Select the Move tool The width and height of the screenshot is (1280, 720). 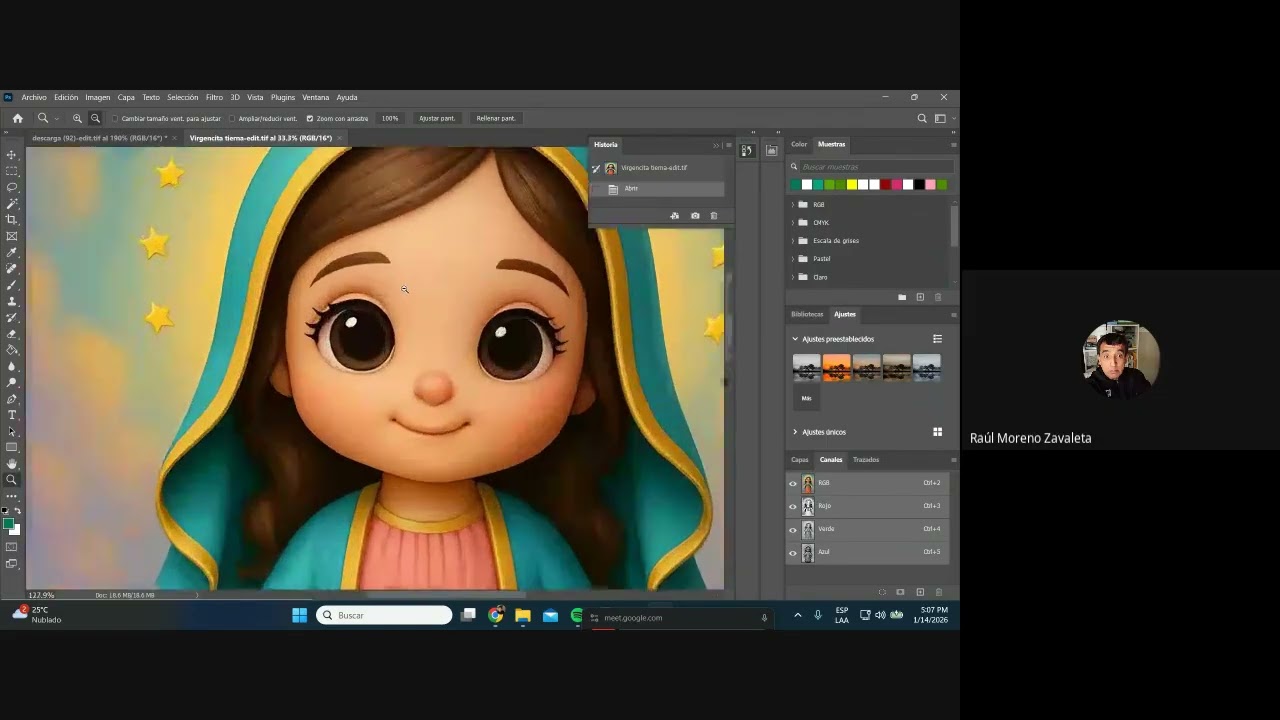12,155
